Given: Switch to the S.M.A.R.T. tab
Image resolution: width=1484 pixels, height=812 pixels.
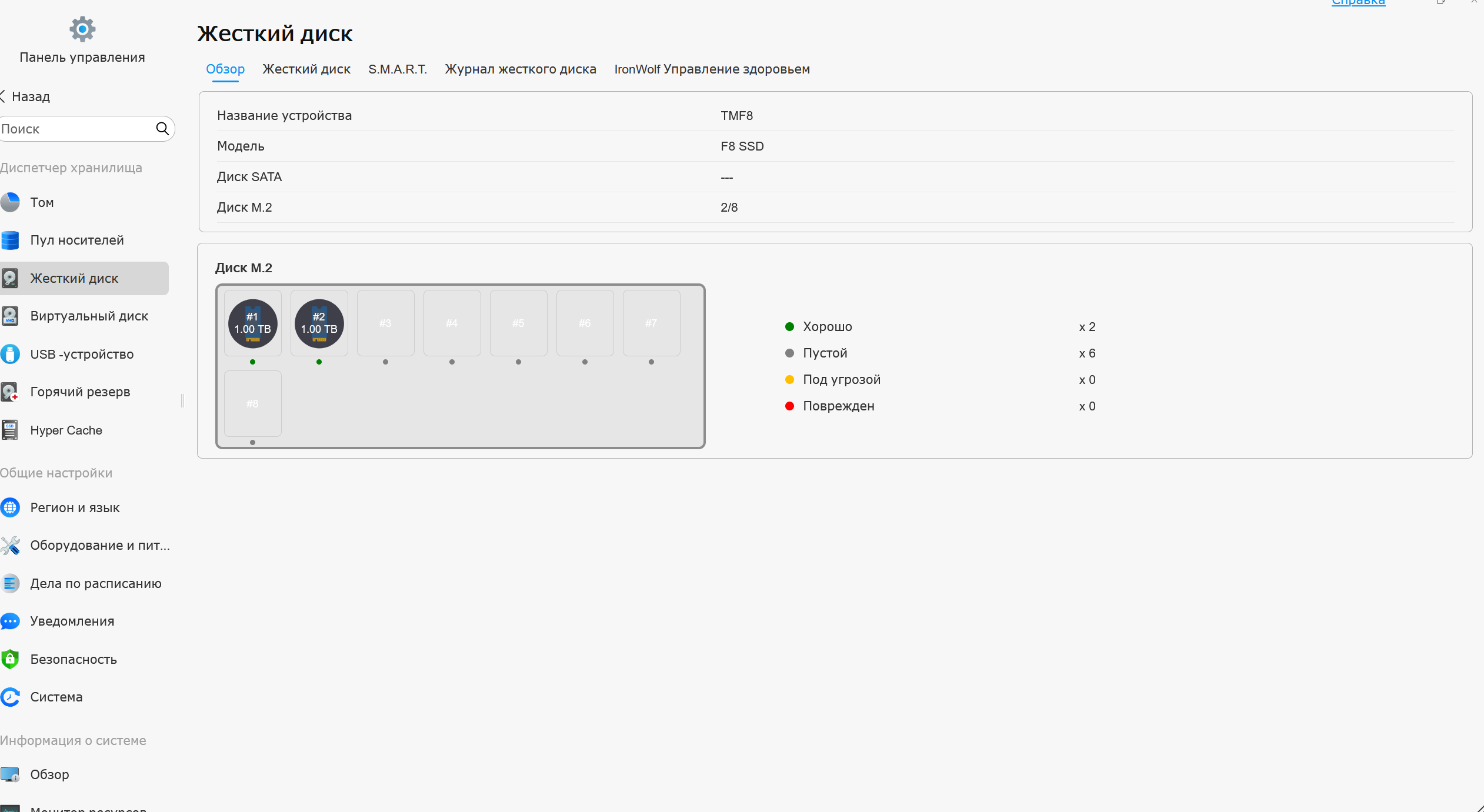Looking at the screenshot, I should (398, 69).
